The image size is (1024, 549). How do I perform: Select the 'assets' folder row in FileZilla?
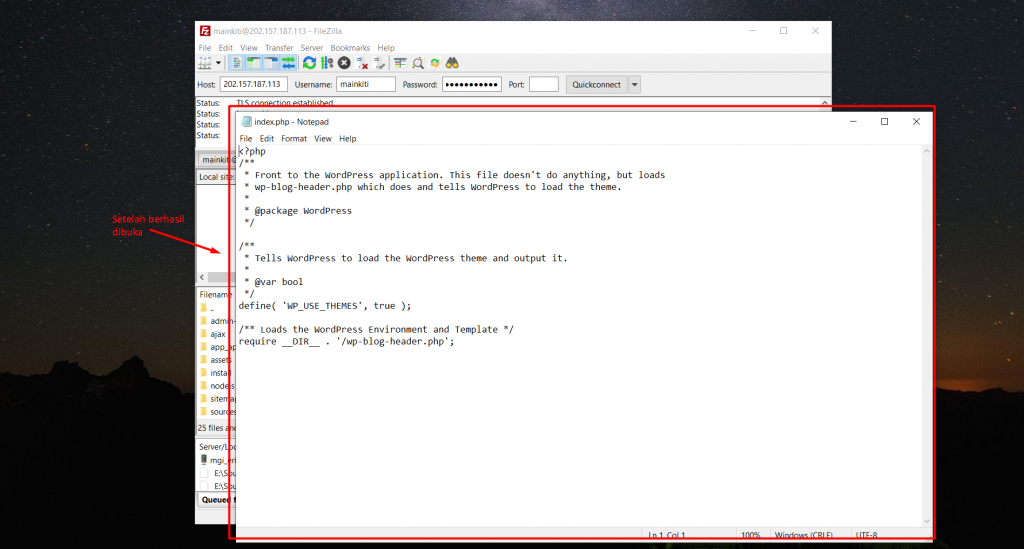pyautogui.click(x=216, y=360)
